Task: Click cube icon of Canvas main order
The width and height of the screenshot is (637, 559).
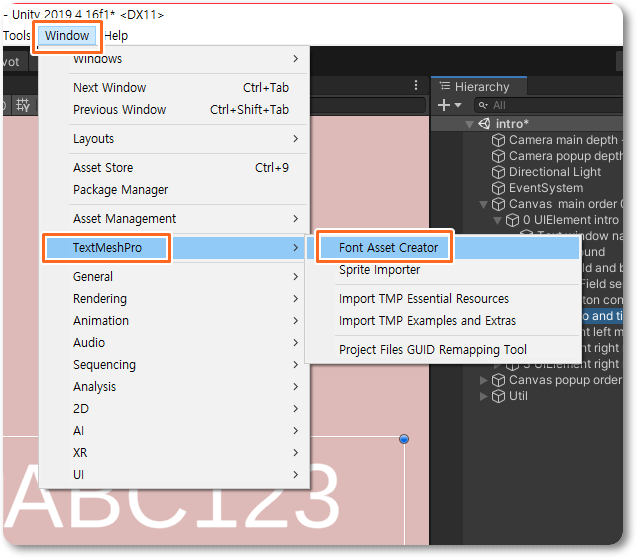Action: (x=498, y=204)
